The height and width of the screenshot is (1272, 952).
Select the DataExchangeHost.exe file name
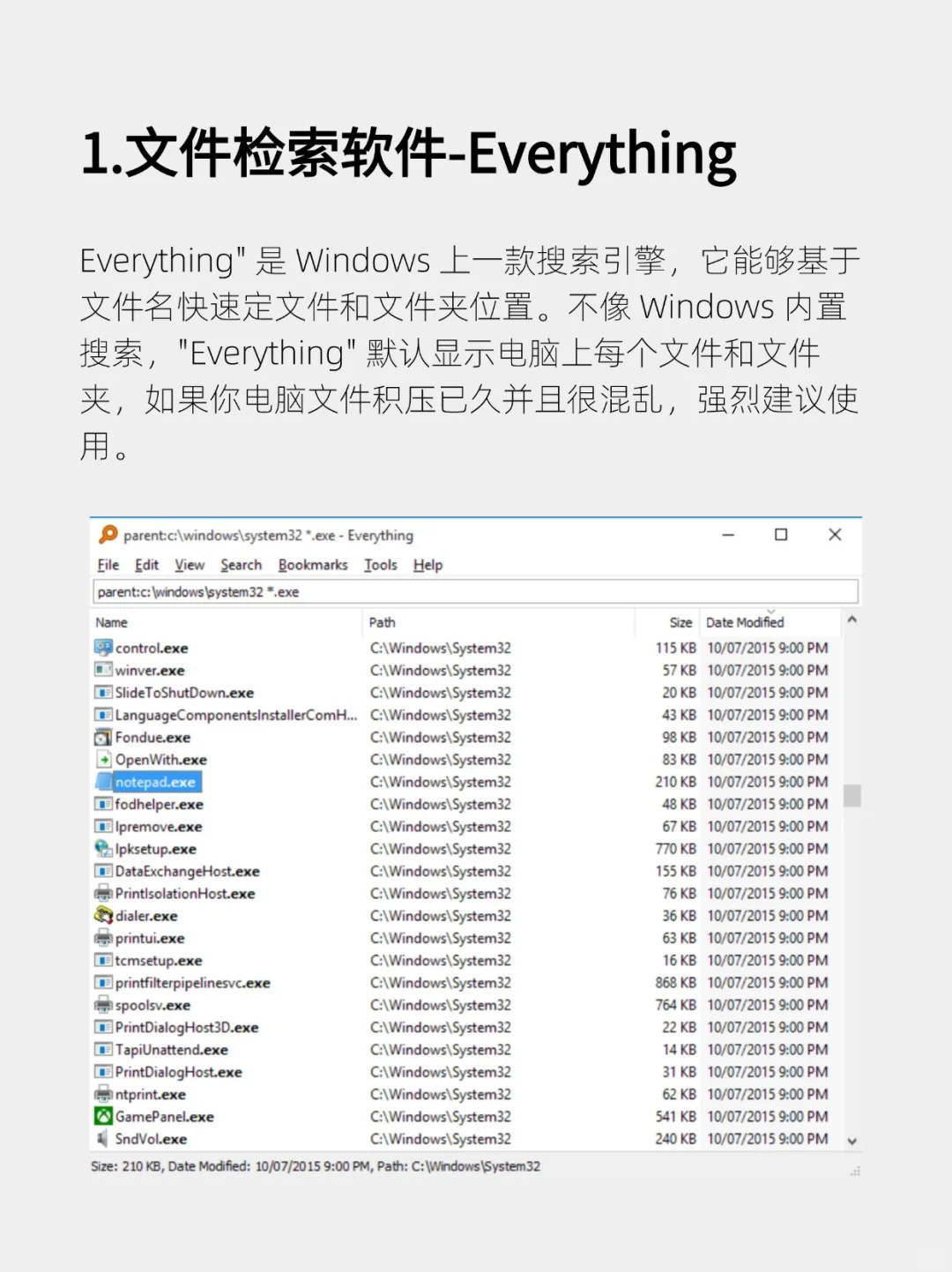[187, 871]
